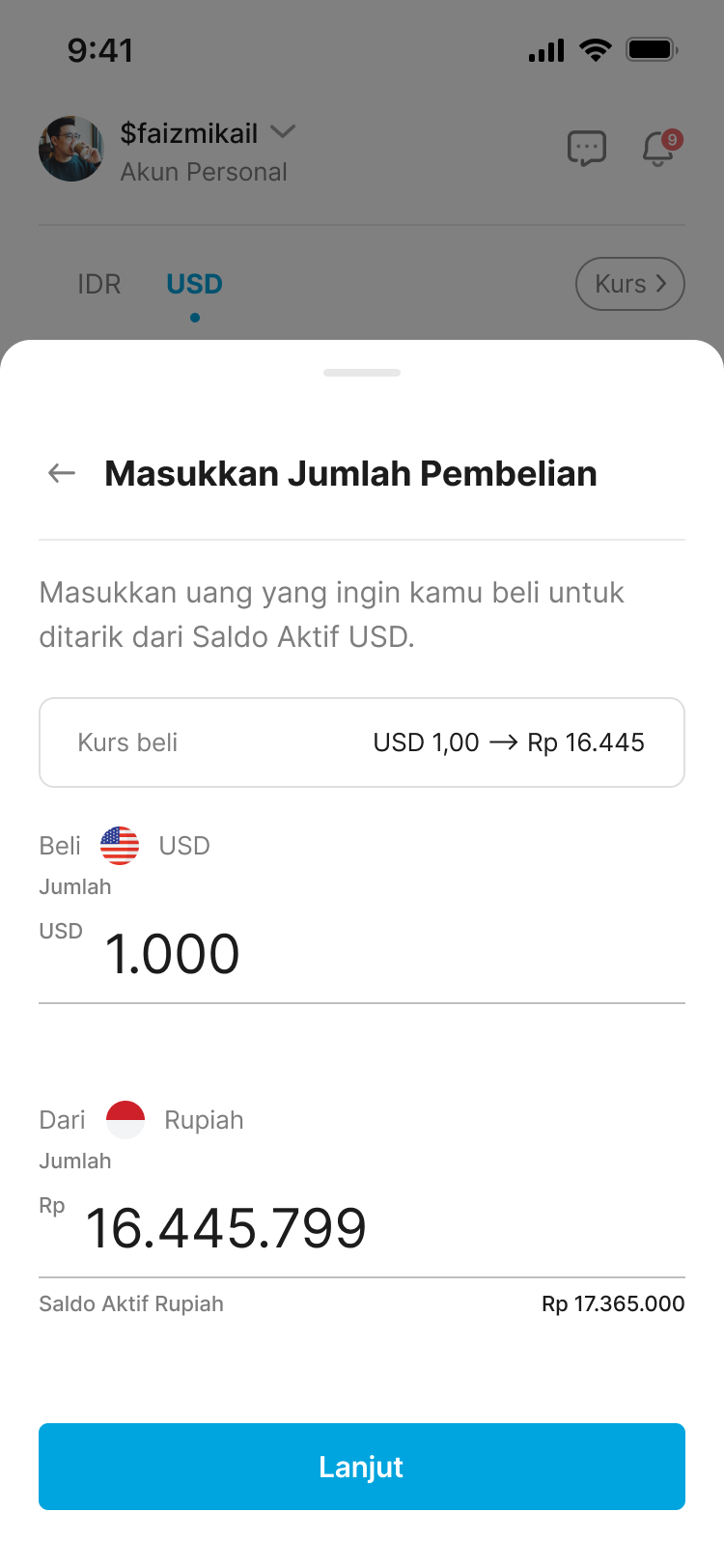Select the USD tab
724x1568 pixels.
tap(194, 284)
